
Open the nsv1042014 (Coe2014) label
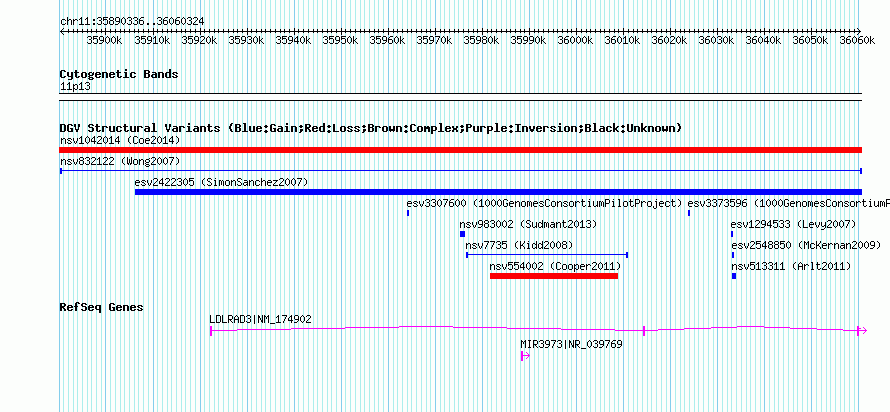coord(120,140)
